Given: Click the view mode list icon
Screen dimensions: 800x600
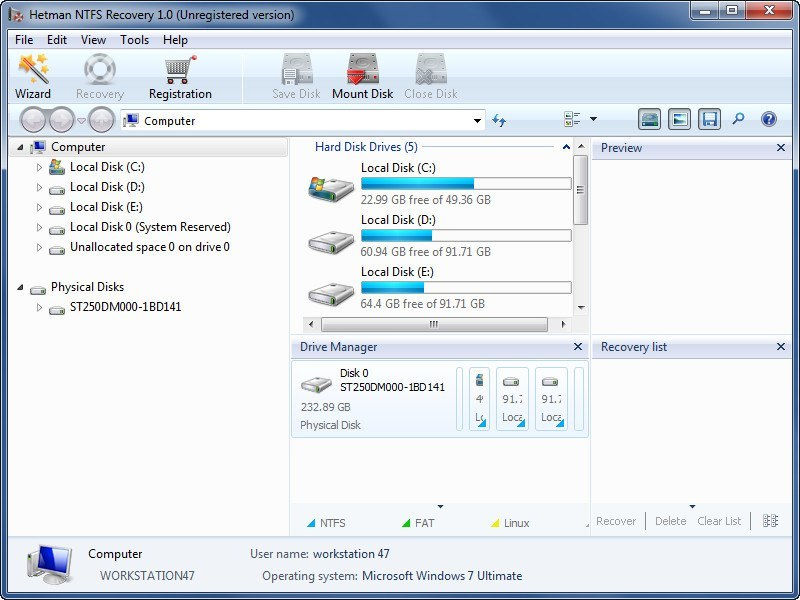Looking at the screenshot, I should pyautogui.click(x=572, y=119).
